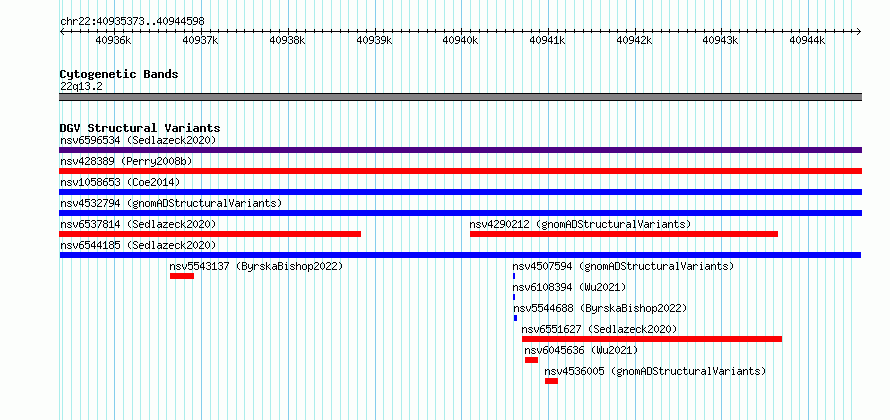This screenshot has width=890, height=420.
Task: Click the nsv4290212 red variant bar
Action: click(624, 234)
